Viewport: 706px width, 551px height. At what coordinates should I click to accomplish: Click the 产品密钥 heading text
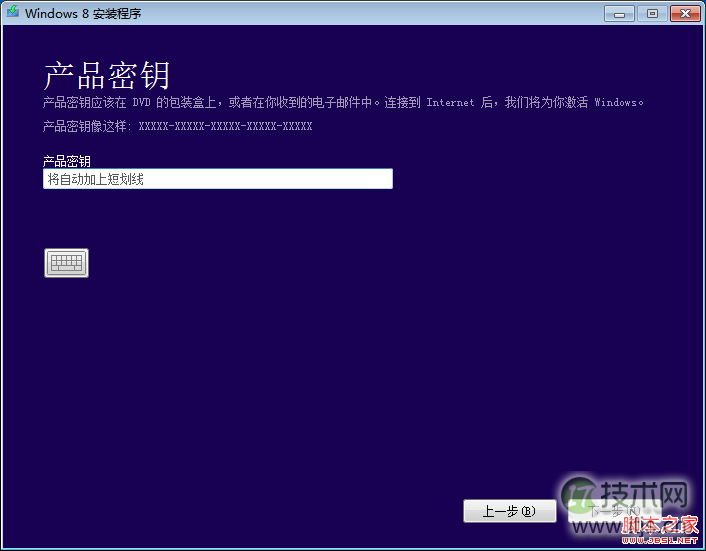tap(107, 76)
